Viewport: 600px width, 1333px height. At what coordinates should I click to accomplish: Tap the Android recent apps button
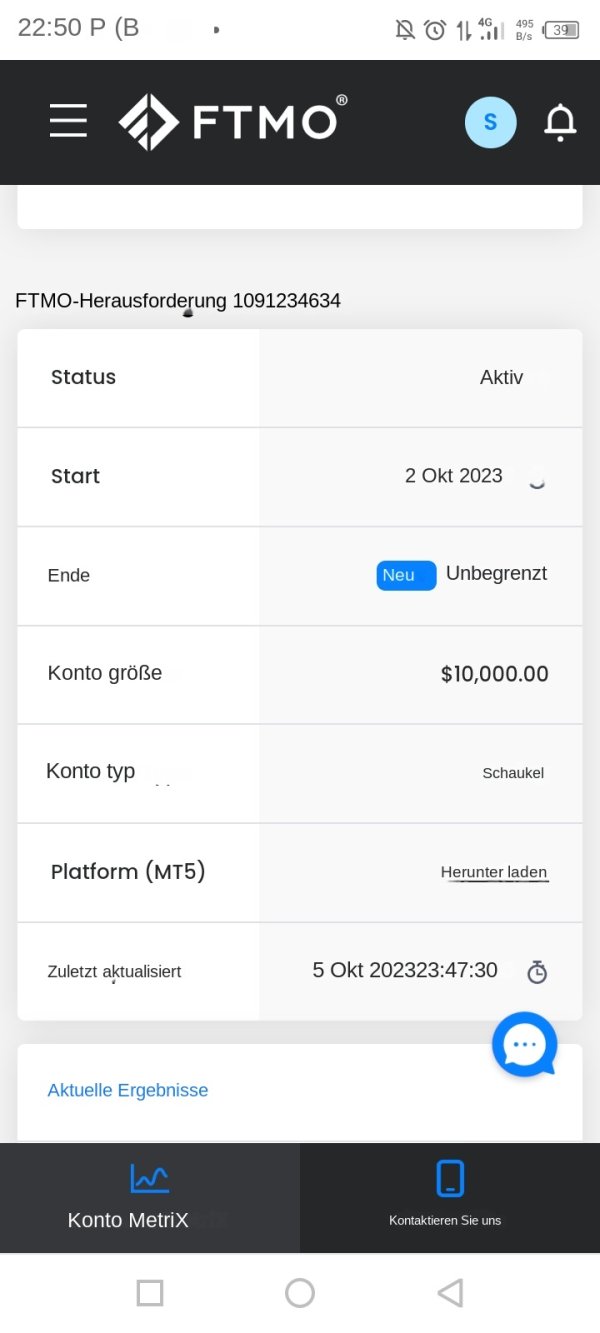(150, 1293)
